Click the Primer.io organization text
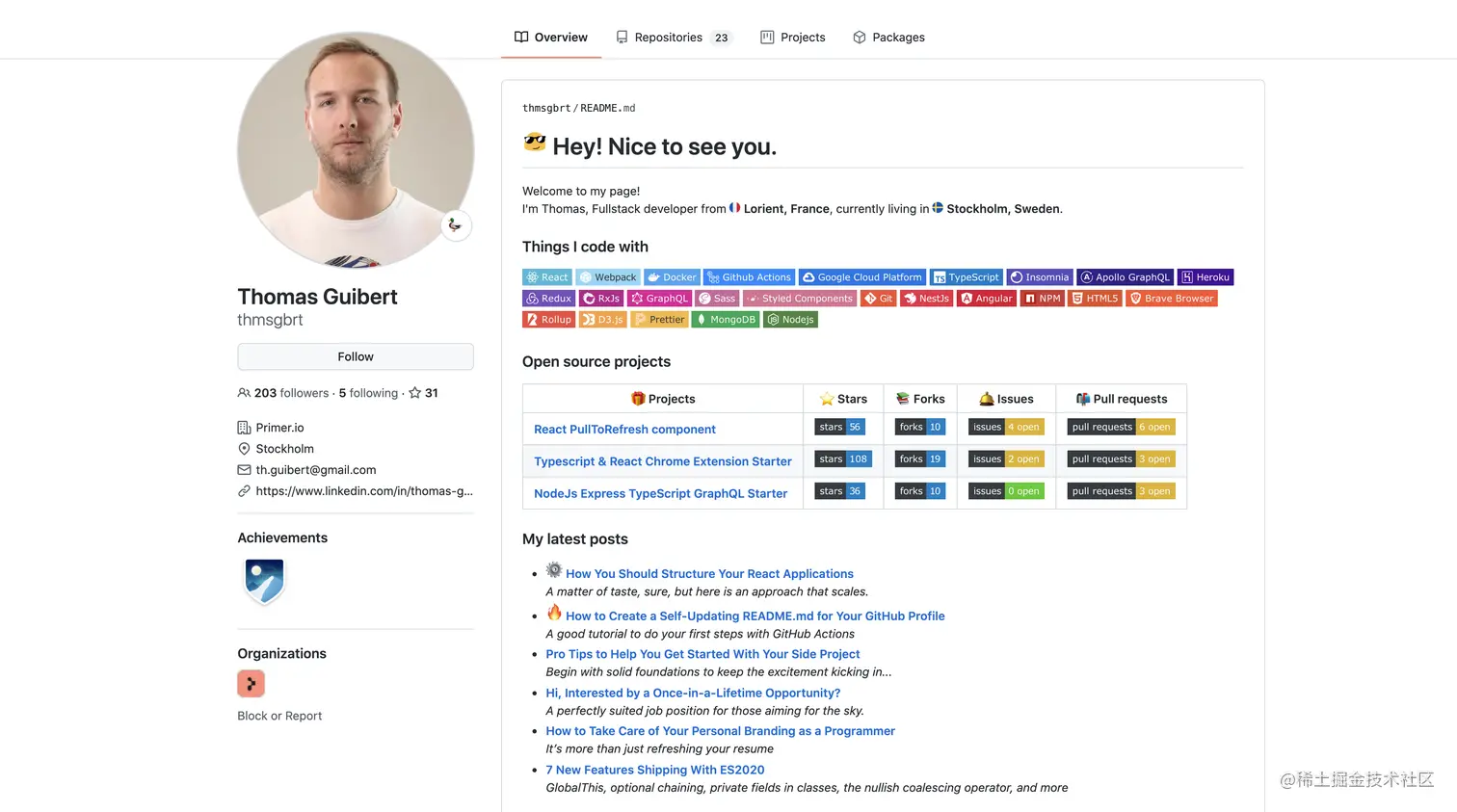This screenshot has width=1457, height=812. [279, 428]
